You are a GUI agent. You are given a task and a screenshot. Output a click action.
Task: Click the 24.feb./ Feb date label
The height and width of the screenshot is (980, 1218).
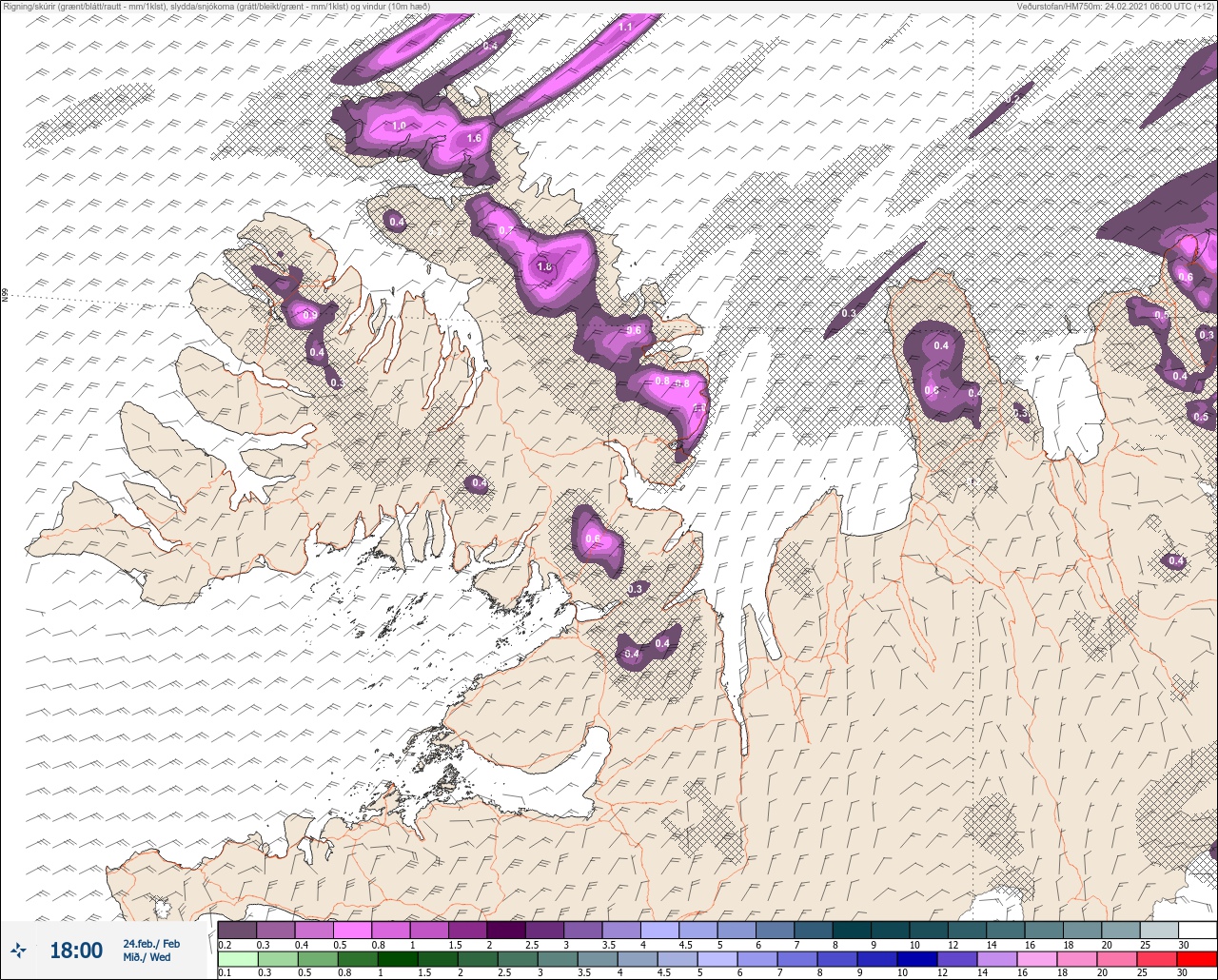click(x=150, y=943)
